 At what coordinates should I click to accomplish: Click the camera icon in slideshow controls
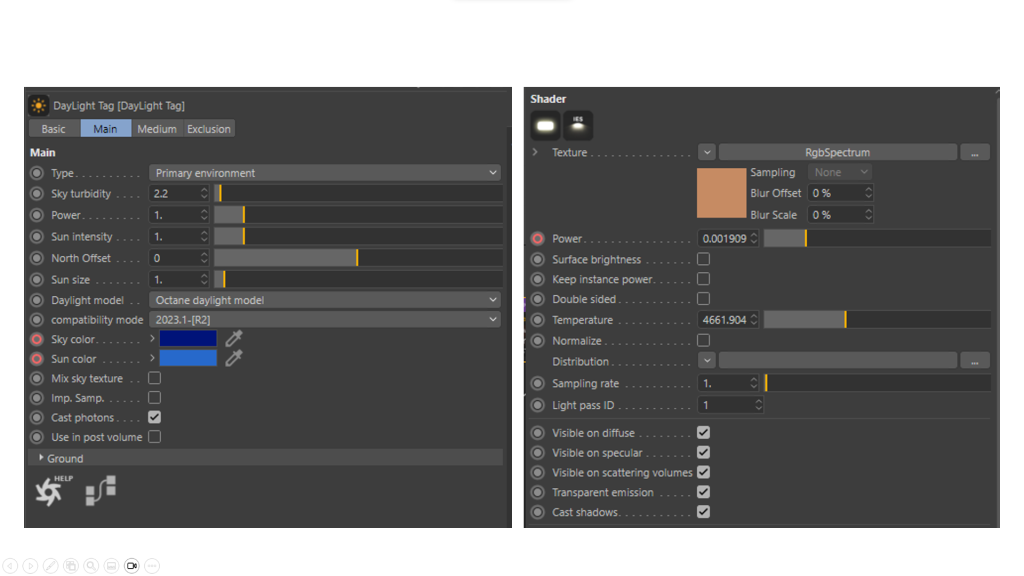point(131,566)
